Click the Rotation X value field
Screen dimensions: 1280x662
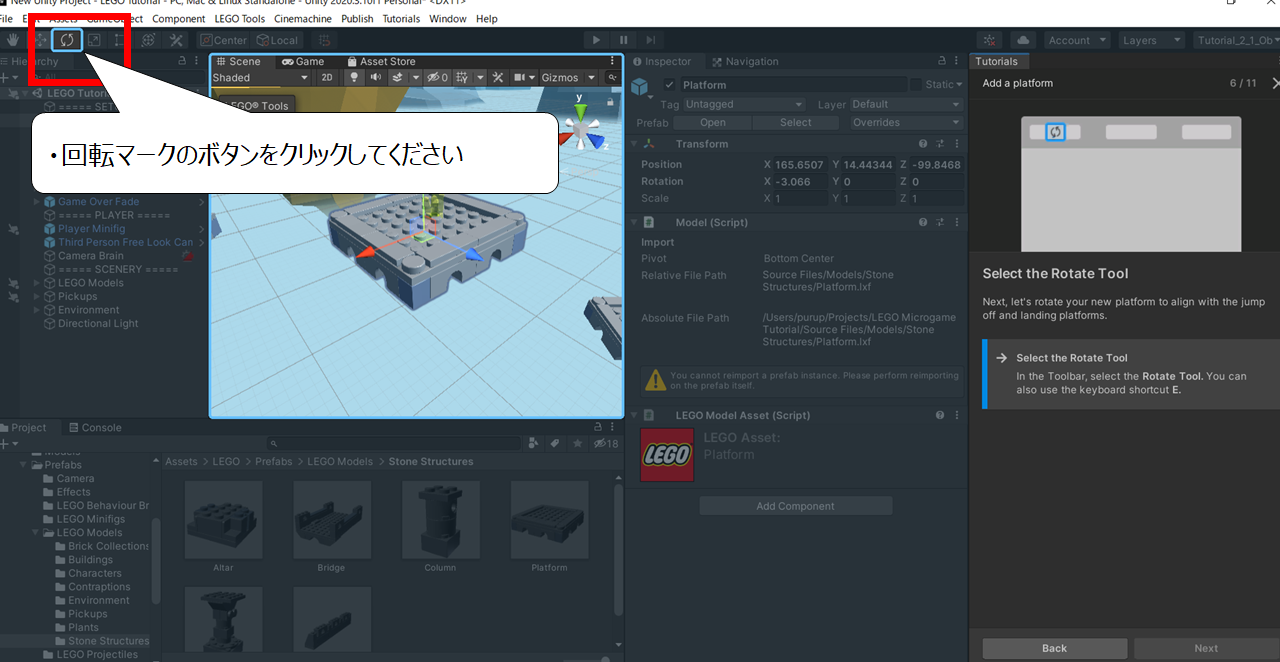tap(802, 182)
